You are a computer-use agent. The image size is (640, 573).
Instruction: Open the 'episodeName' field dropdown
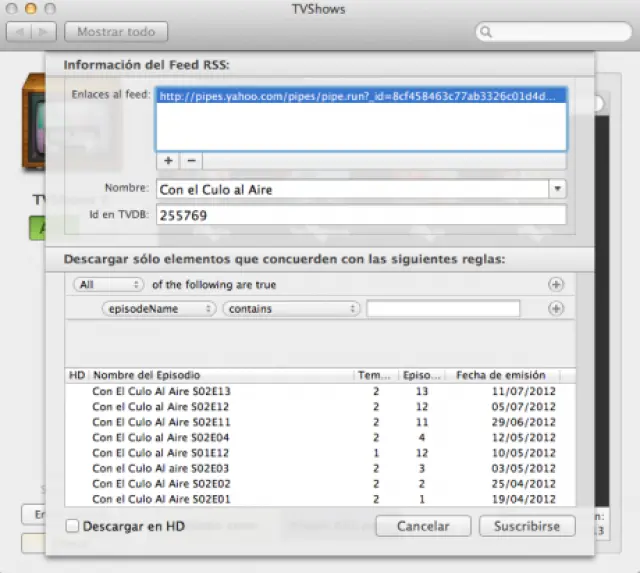(x=159, y=309)
